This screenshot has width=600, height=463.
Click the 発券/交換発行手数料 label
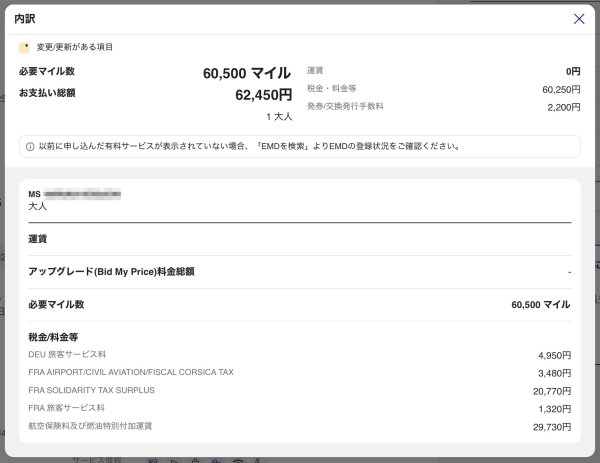click(345, 106)
